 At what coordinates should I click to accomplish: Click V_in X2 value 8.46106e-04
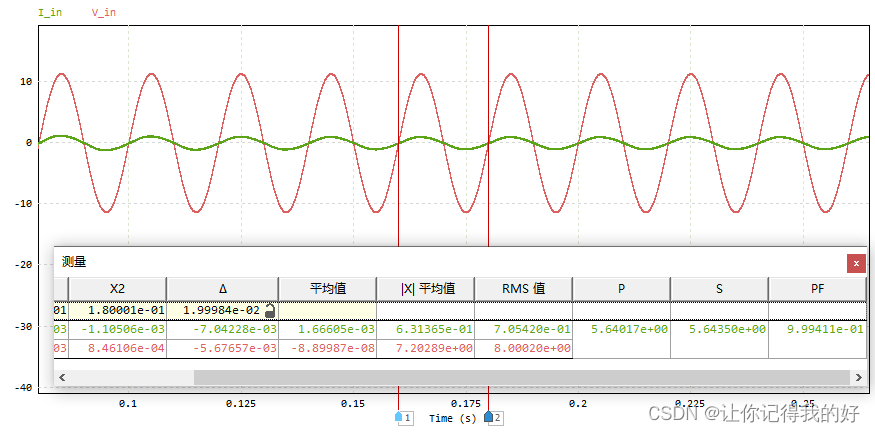(126, 349)
